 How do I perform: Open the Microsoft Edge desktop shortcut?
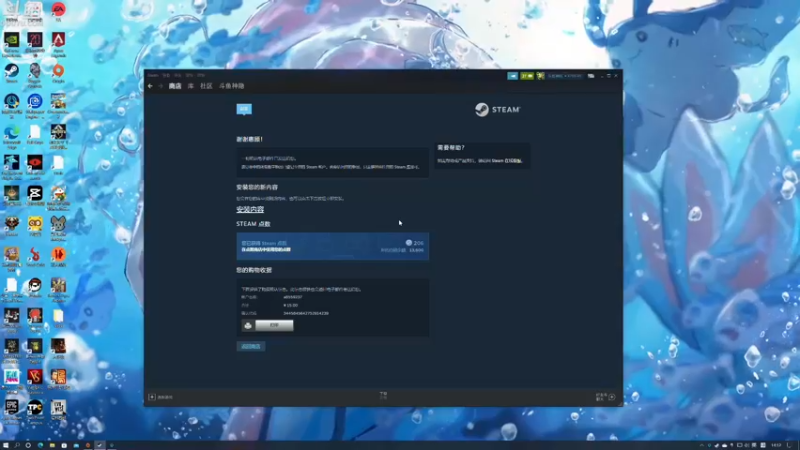pos(12,137)
